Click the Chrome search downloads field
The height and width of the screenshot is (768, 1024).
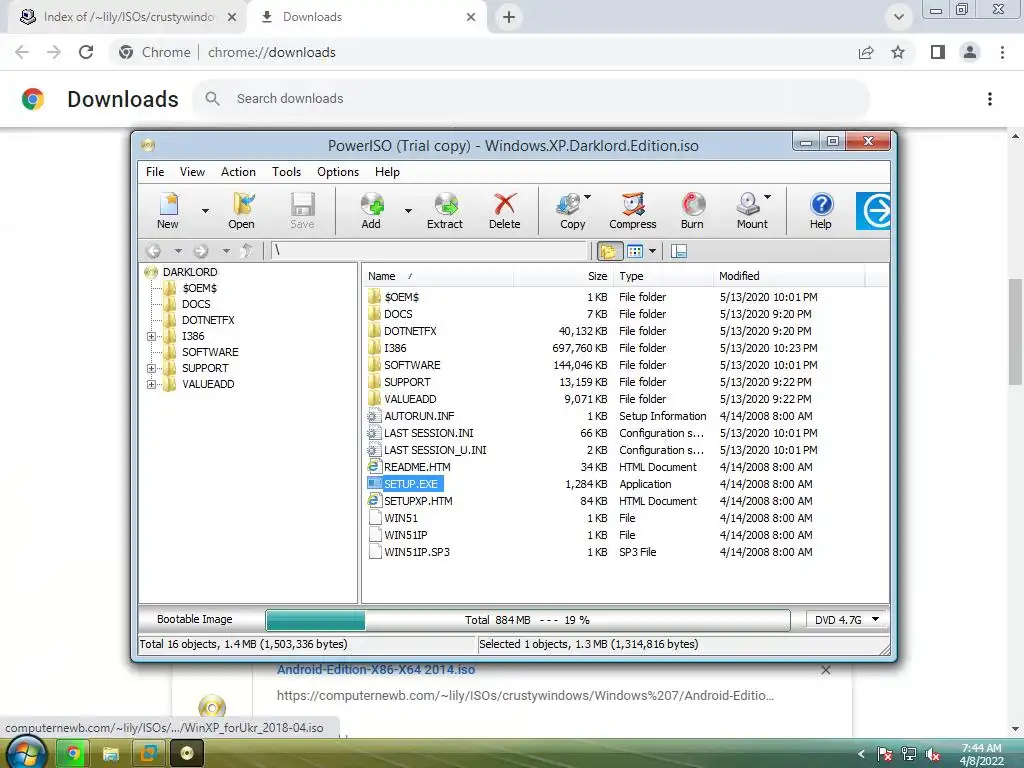click(x=532, y=99)
